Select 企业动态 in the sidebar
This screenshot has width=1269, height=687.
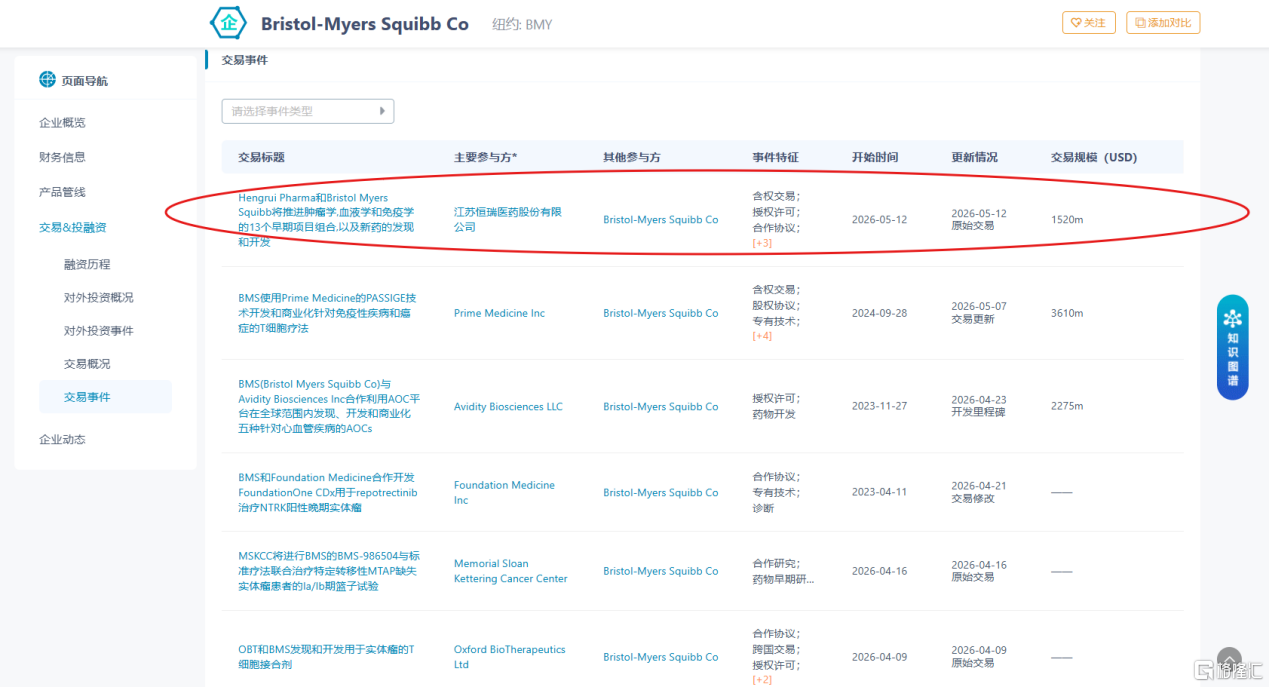pyautogui.click(x=62, y=440)
